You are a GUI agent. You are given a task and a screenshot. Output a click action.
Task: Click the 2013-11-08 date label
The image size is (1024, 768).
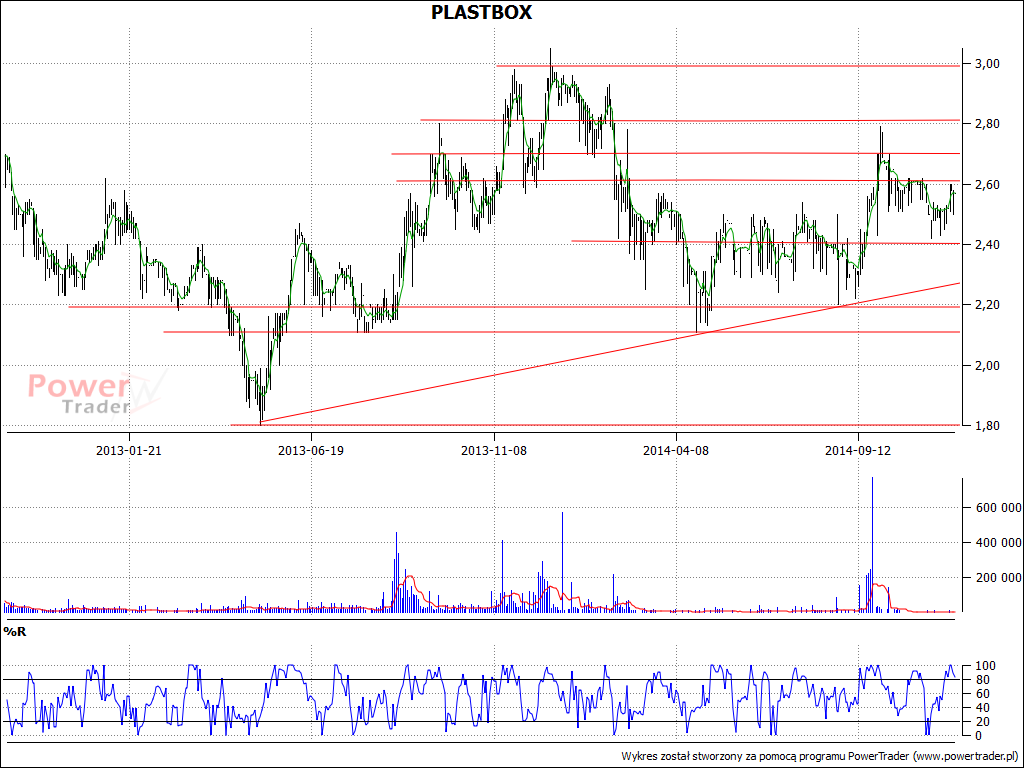tap(494, 450)
